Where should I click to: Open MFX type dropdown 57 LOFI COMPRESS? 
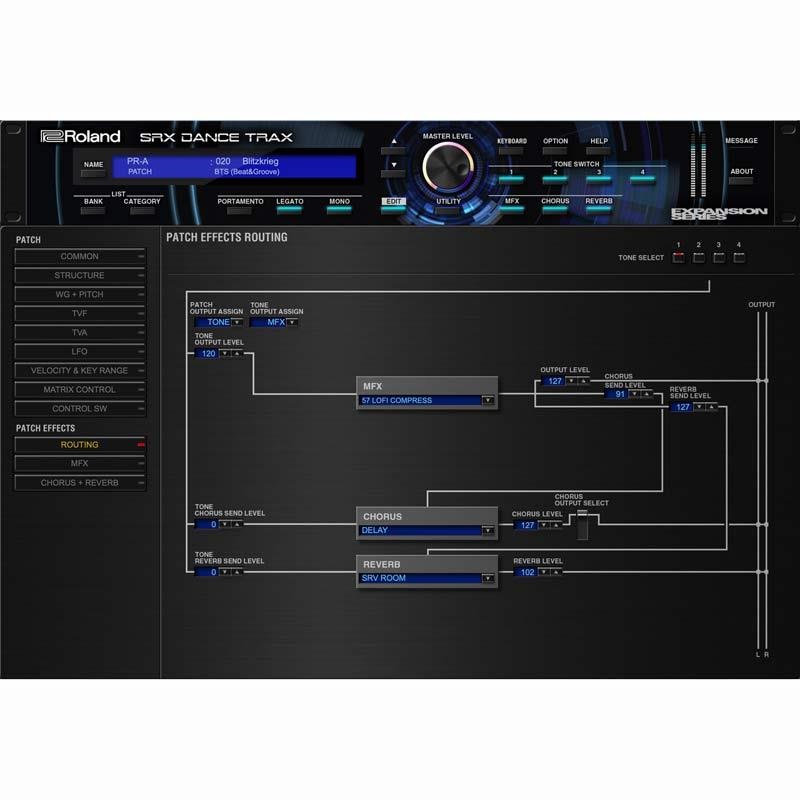tap(488, 400)
